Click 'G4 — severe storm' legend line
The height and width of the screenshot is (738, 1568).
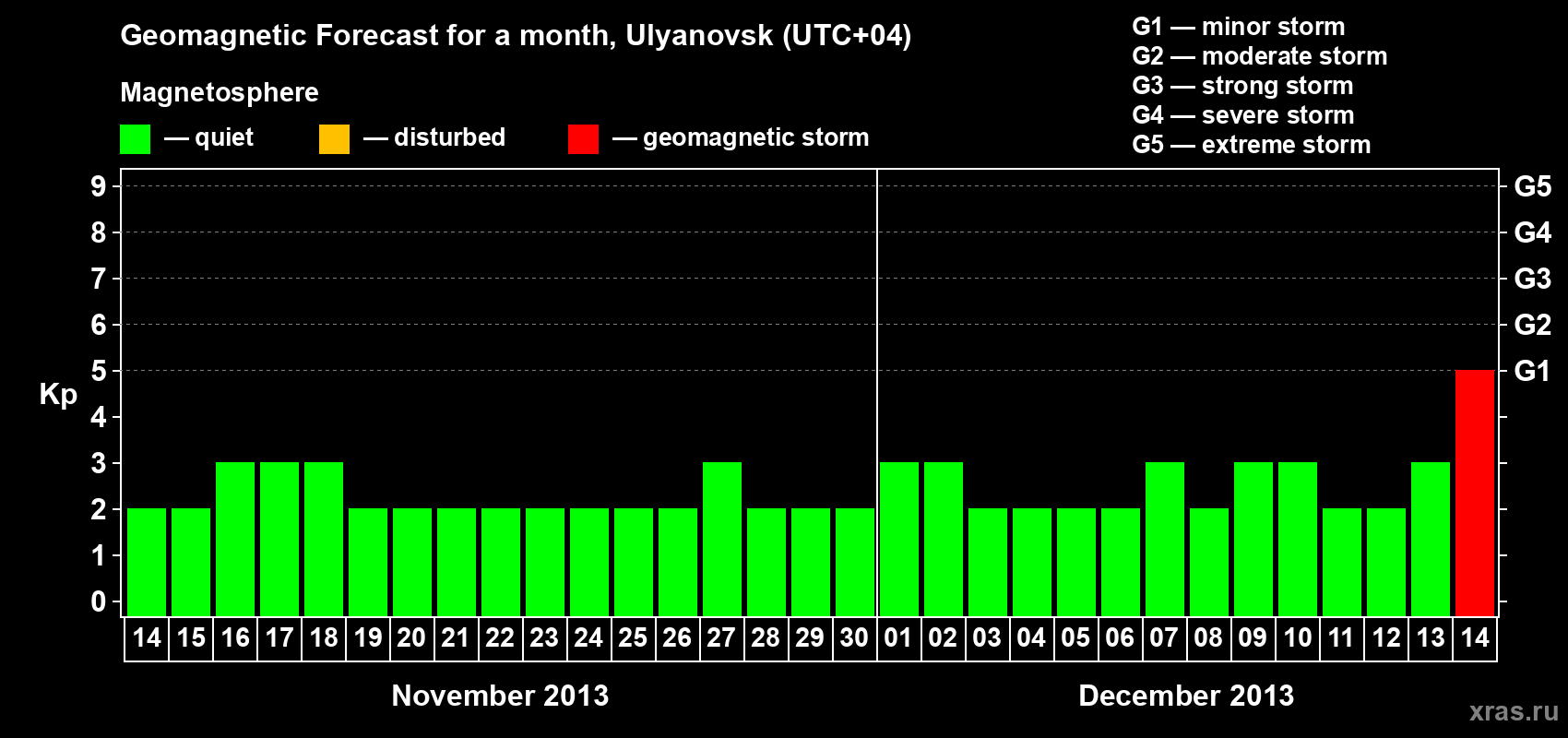pyautogui.click(x=1243, y=115)
